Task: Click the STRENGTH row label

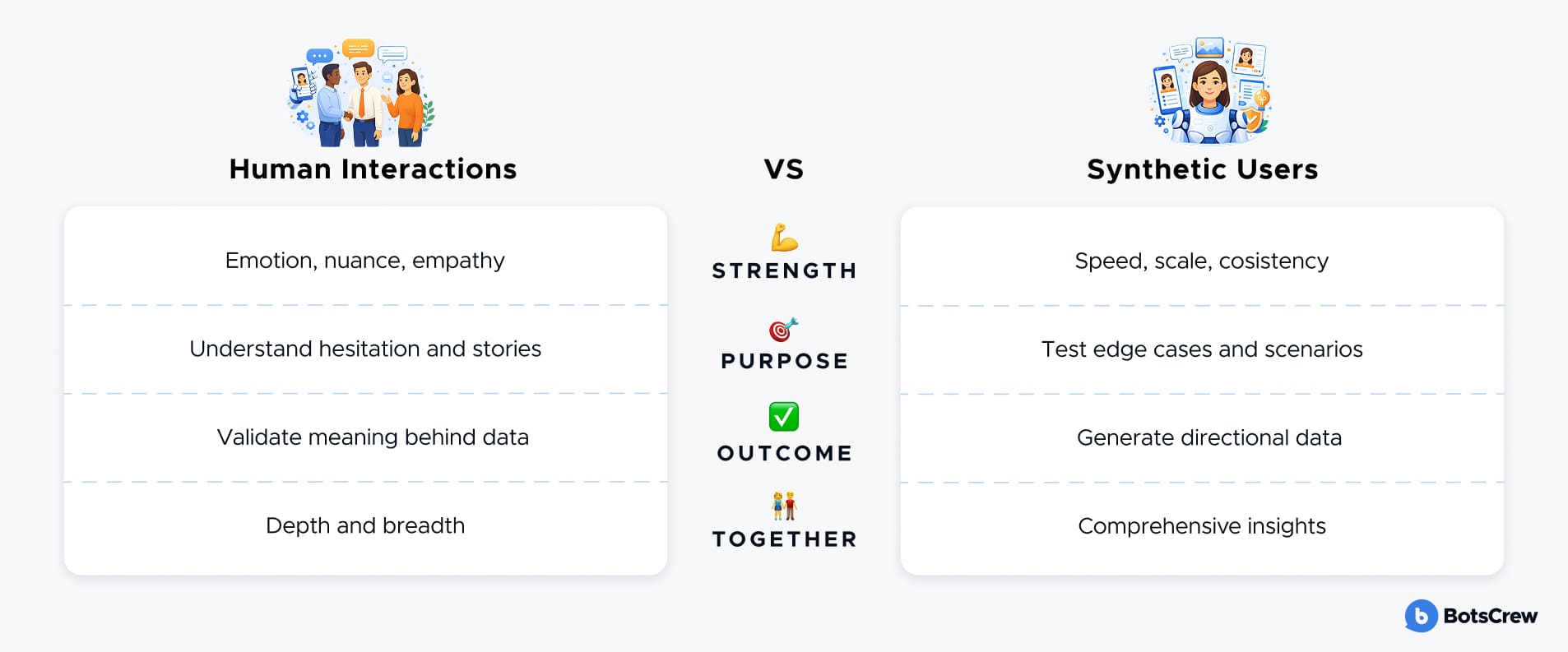Action: coord(784,271)
